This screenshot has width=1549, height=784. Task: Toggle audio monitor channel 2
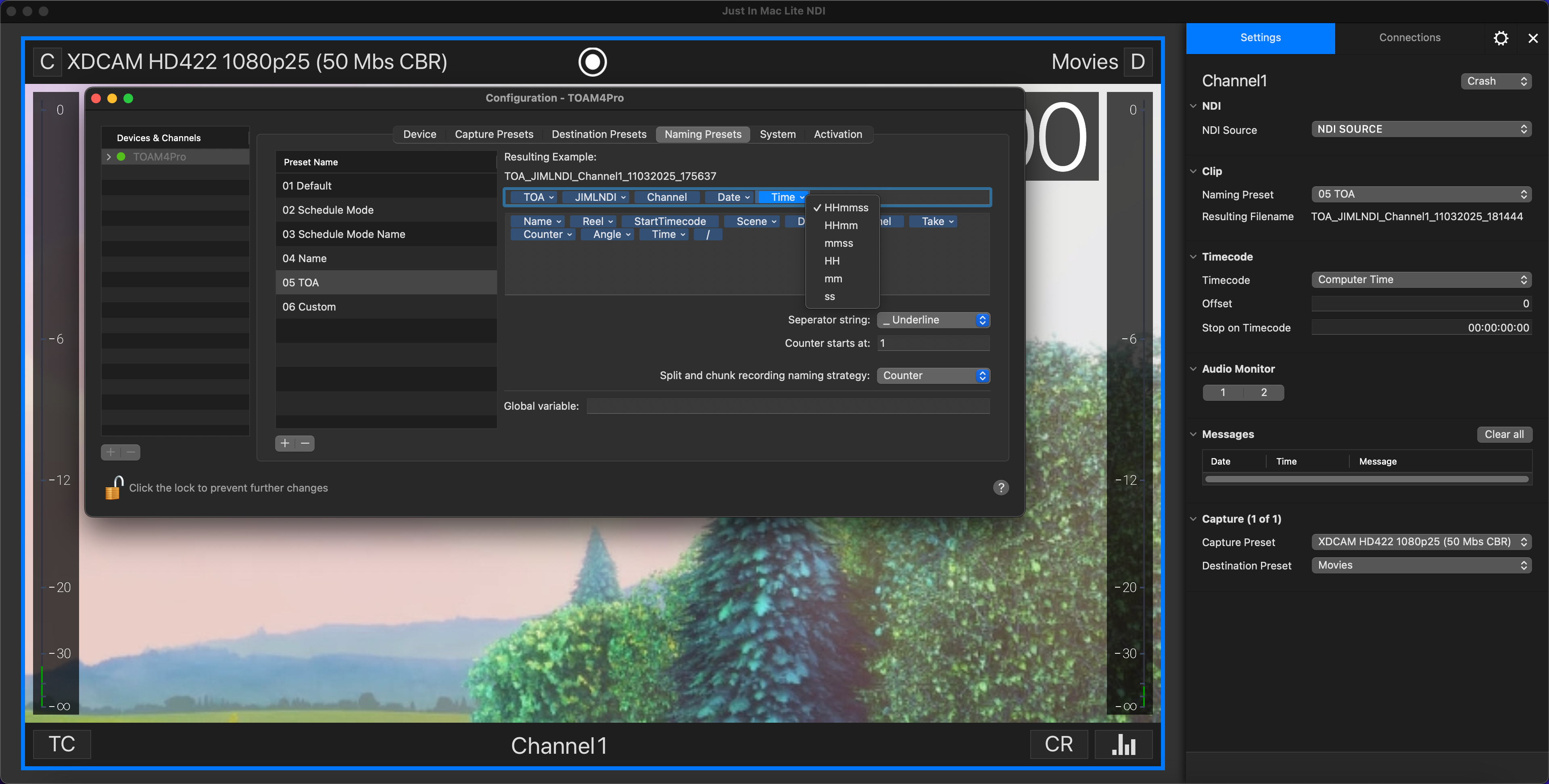[x=1263, y=392]
